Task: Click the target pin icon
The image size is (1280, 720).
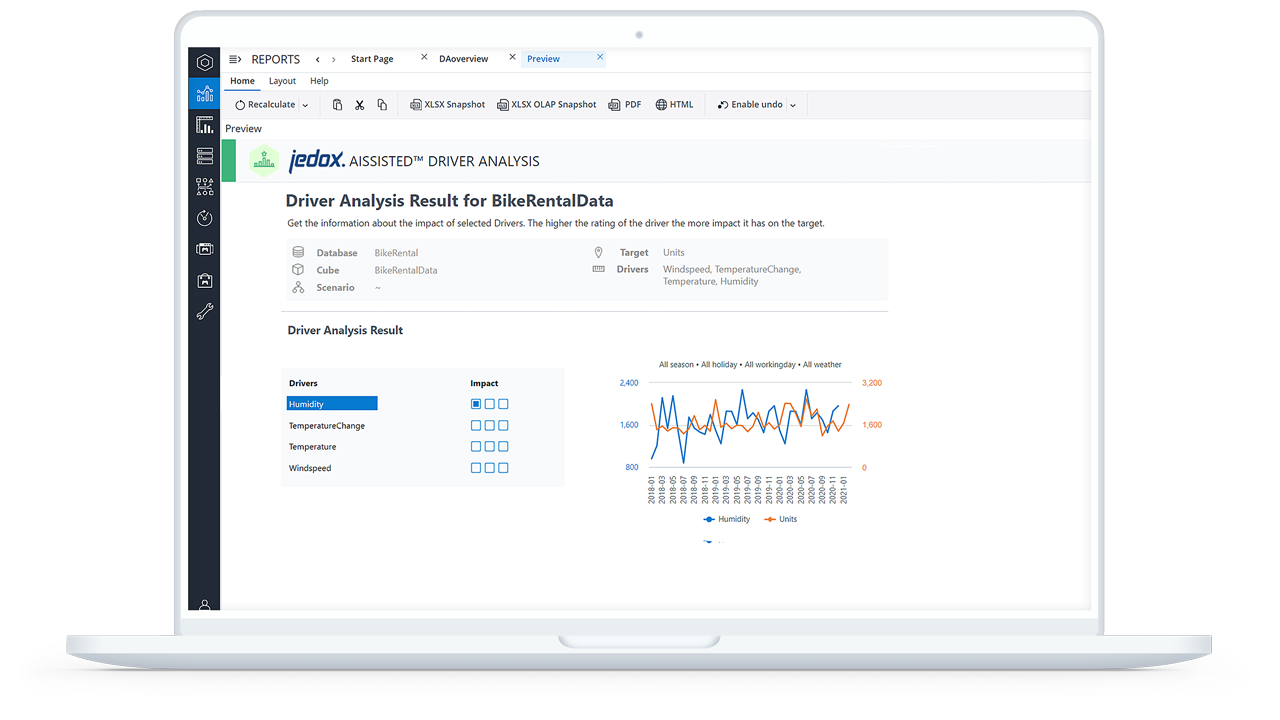Action: point(599,253)
